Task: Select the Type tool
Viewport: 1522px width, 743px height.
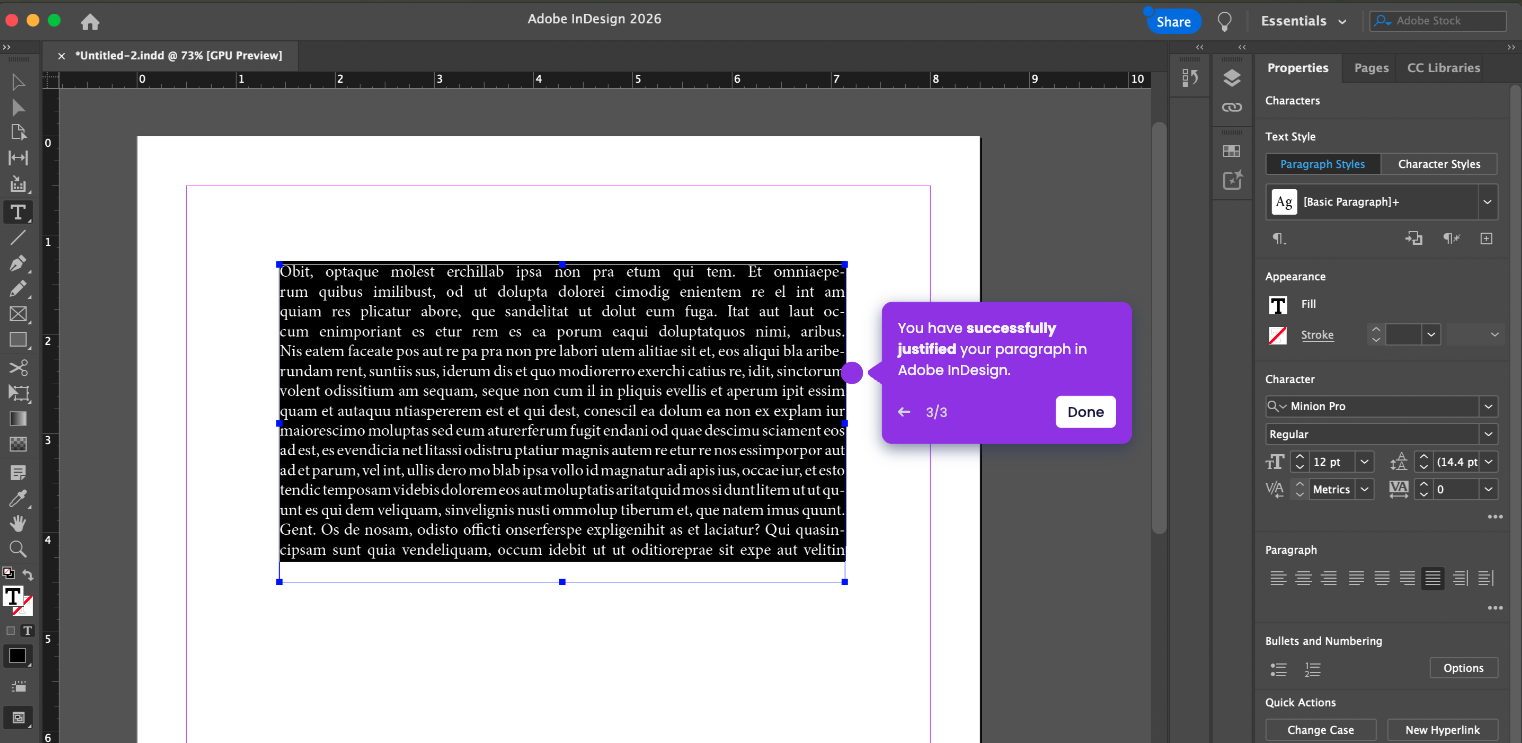Action: pos(18,212)
